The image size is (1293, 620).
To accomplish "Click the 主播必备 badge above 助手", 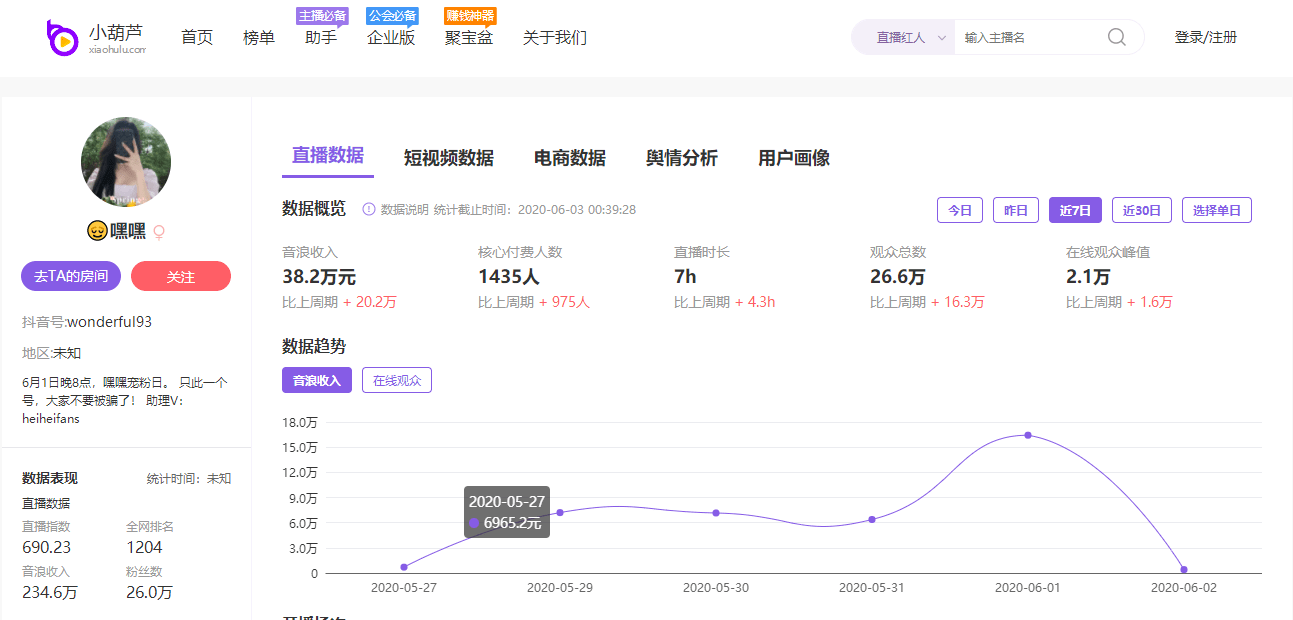I will (322, 16).
